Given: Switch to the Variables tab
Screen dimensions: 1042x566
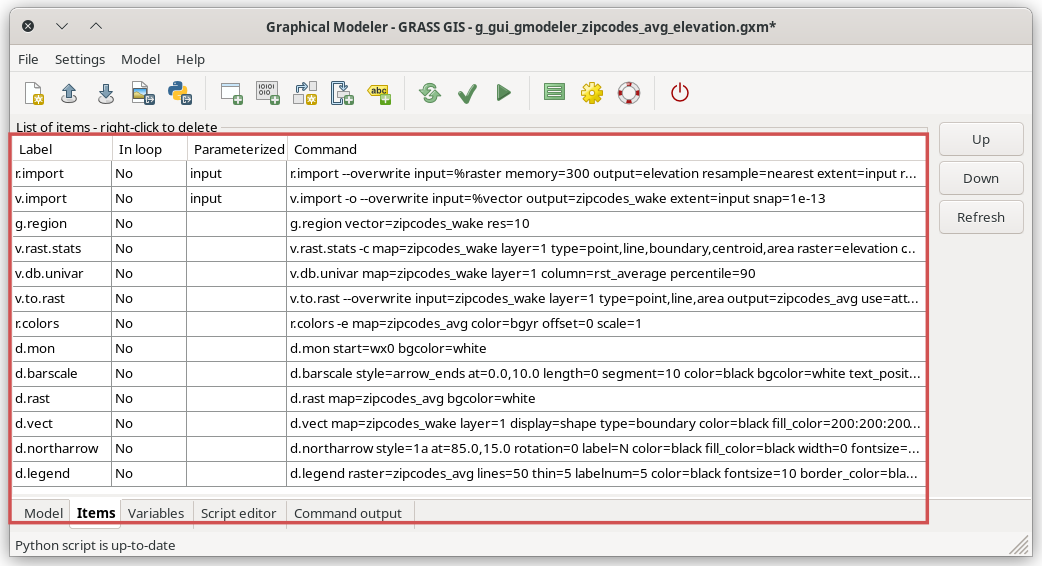Looking at the screenshot, I should (x=156, y=513).
